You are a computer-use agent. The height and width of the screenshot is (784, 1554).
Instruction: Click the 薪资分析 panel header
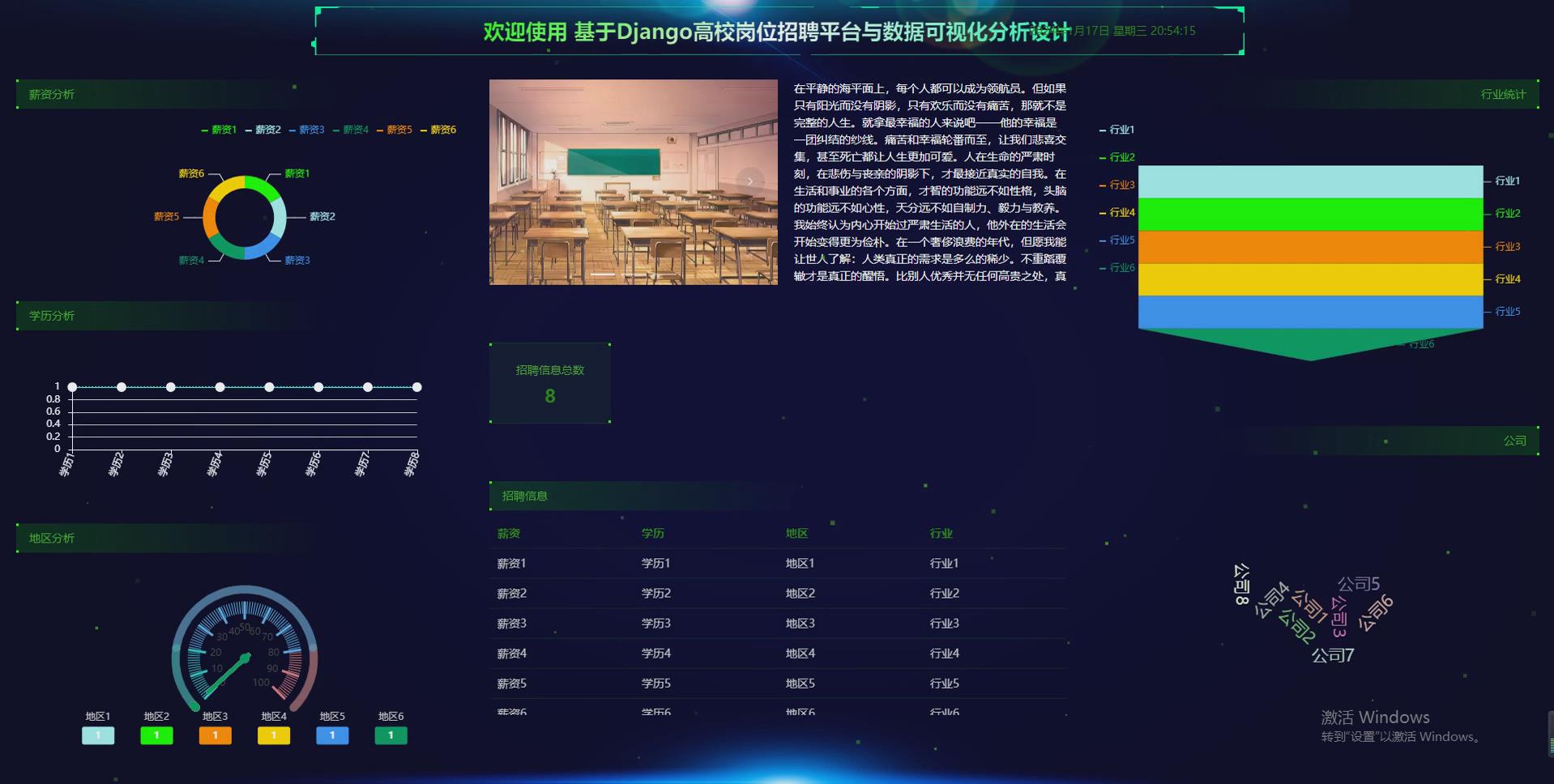(51, 95)
